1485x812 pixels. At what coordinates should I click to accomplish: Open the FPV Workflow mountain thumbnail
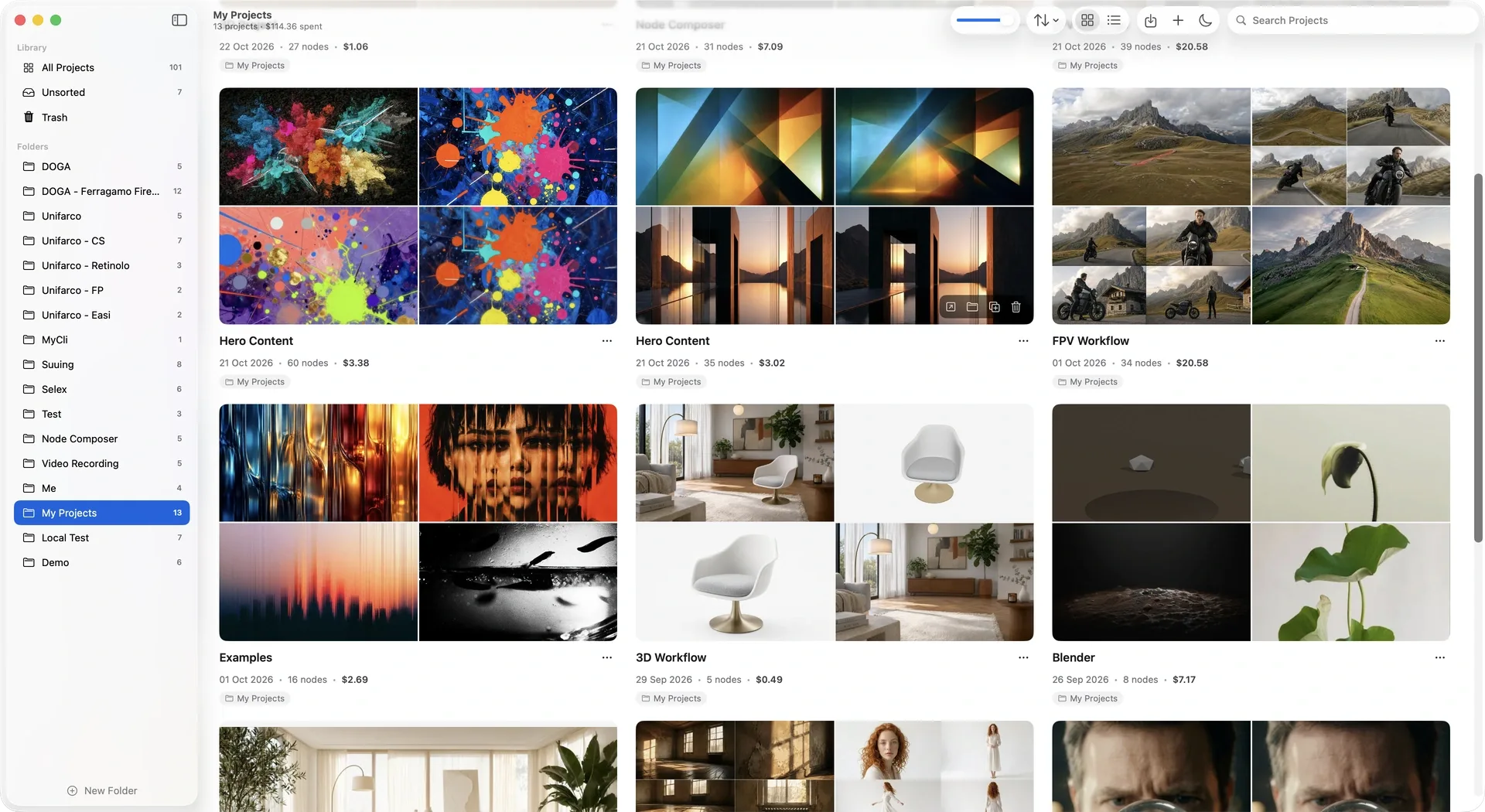[1251, 206]
